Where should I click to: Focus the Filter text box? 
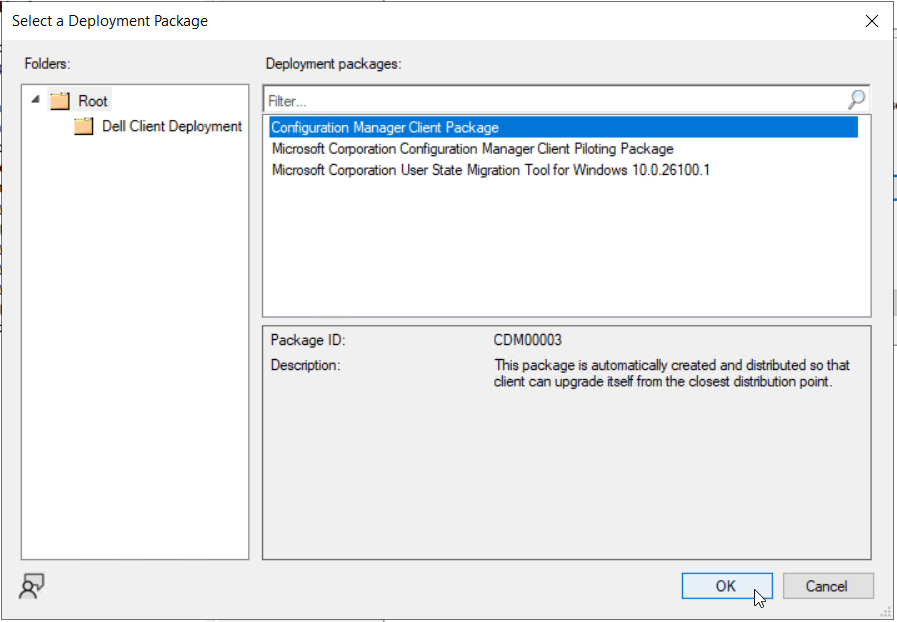[552, 101]
